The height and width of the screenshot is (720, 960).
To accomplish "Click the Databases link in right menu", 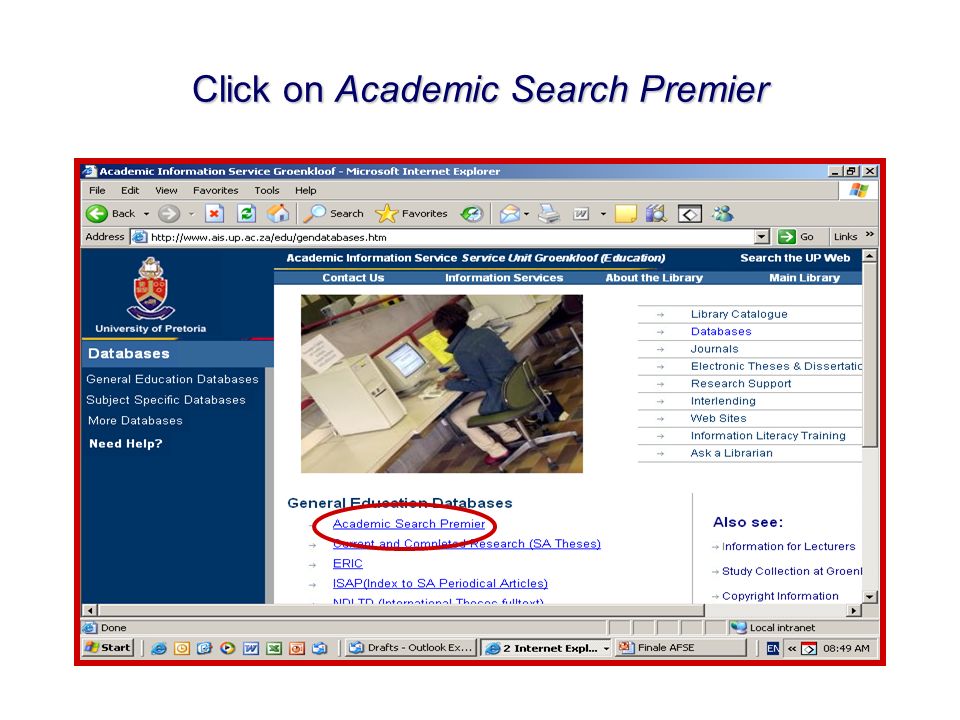I will [x=721, y=331].
